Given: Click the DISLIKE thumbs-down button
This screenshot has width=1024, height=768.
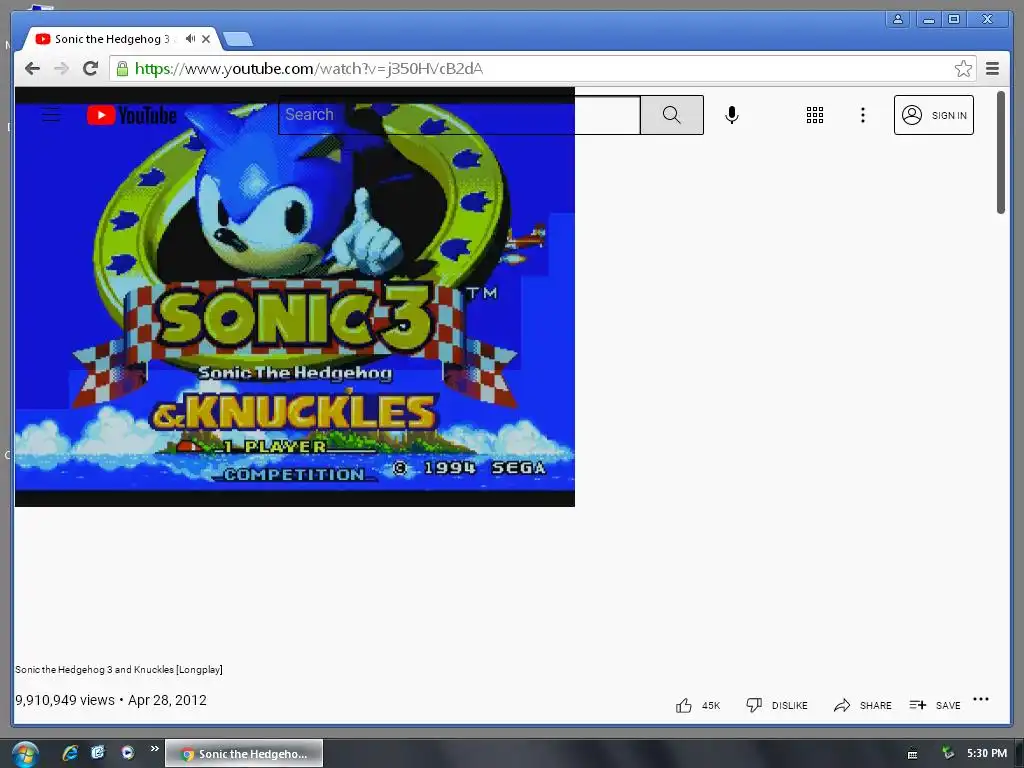Looking at the screenshot, I should (776, 705).
